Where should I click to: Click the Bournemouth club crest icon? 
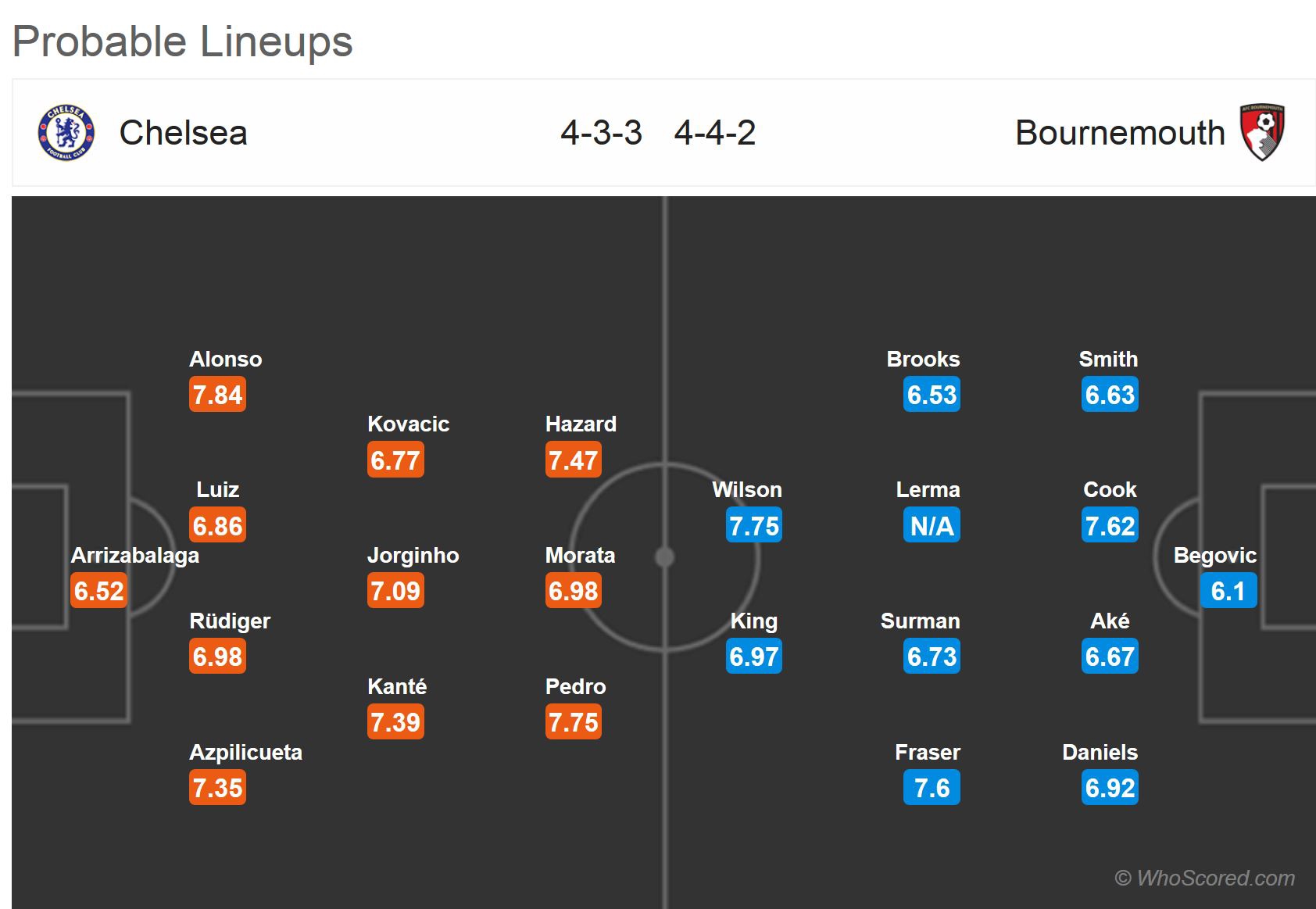[x=1261, y=132]
